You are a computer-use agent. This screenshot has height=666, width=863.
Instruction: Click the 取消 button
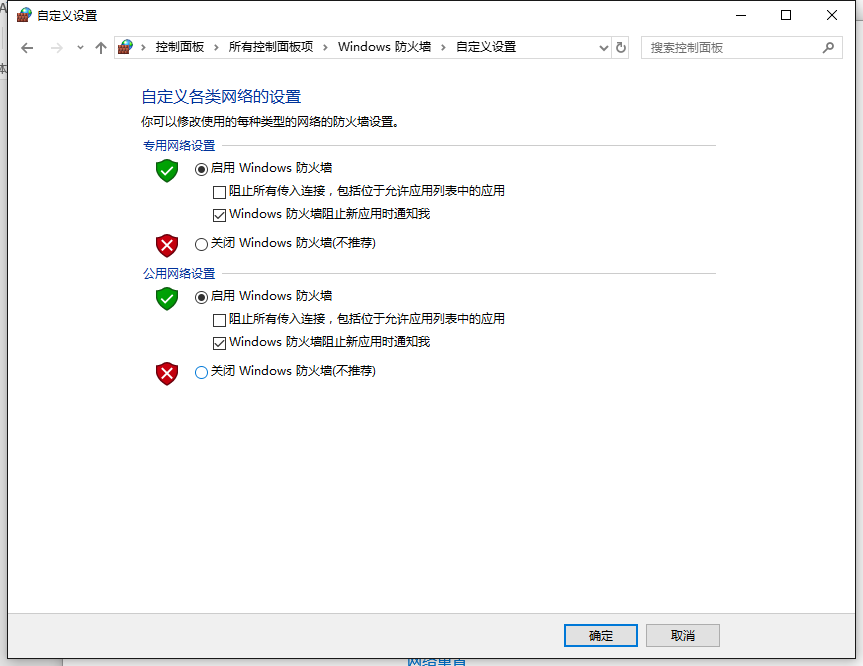click(x=682, y=636)
